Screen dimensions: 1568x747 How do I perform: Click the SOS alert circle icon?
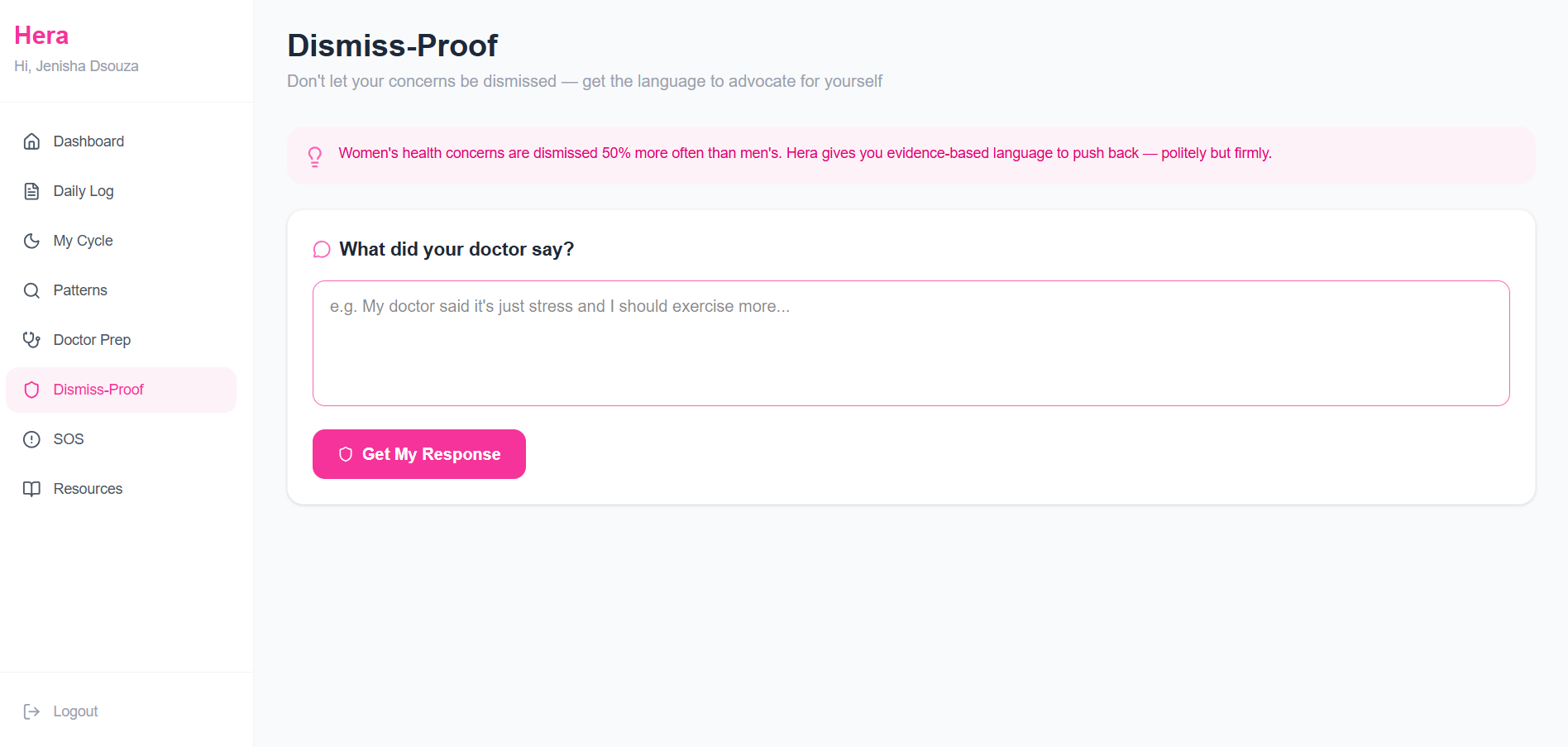click(x=31, y=439)
